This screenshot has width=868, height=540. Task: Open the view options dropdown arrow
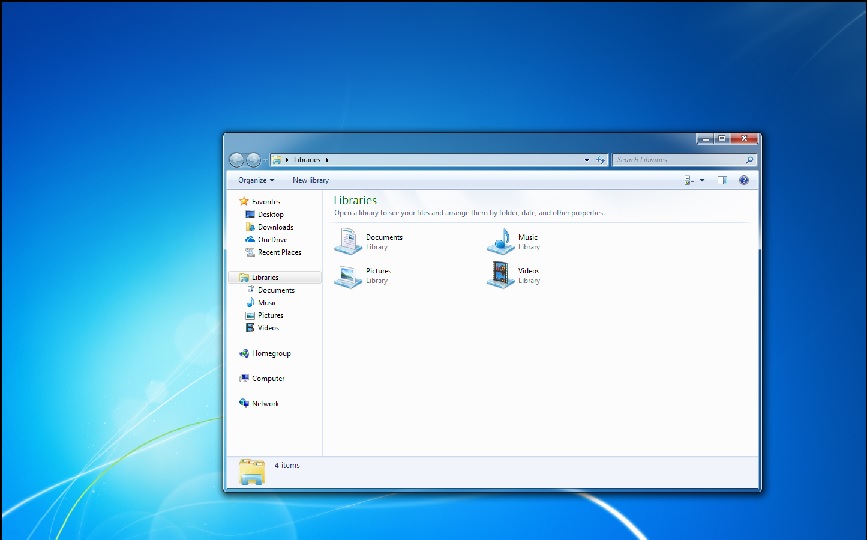tap(702, 181)
